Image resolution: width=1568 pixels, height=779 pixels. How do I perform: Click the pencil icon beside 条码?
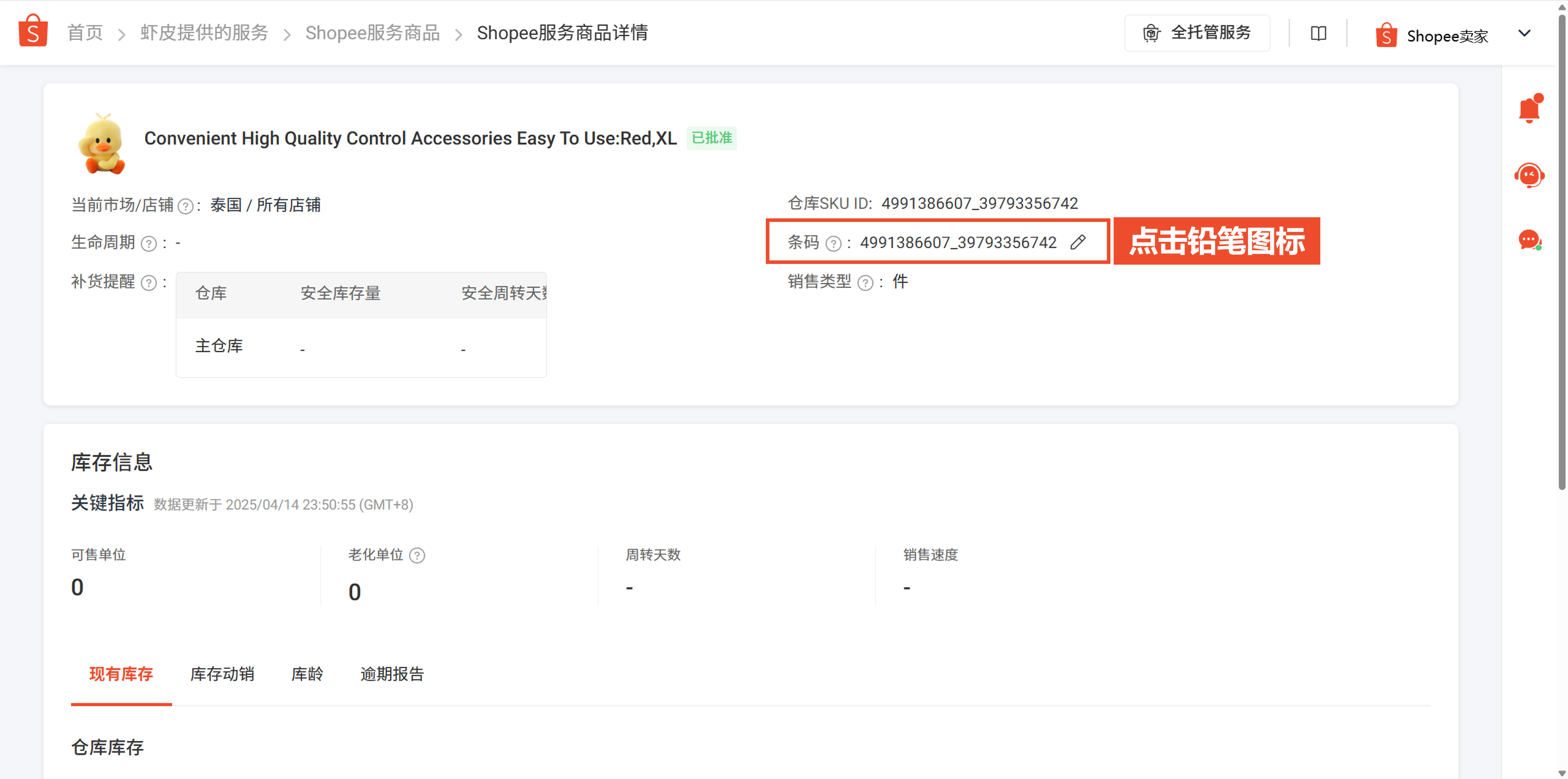pos(1077,242)
